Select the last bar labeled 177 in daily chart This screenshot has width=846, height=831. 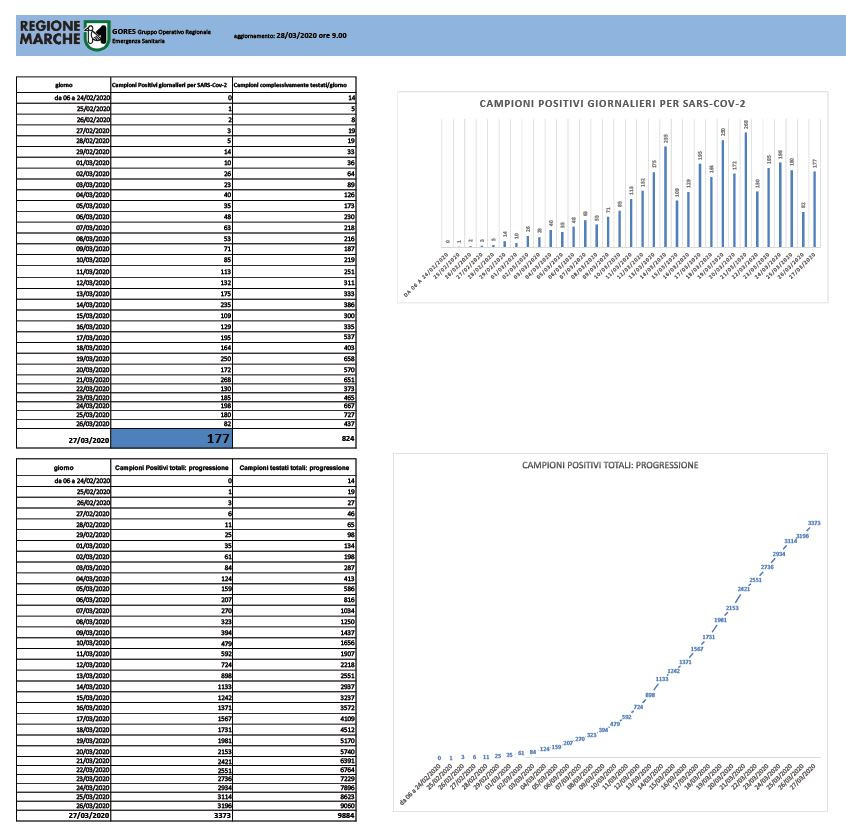(815, 209)
